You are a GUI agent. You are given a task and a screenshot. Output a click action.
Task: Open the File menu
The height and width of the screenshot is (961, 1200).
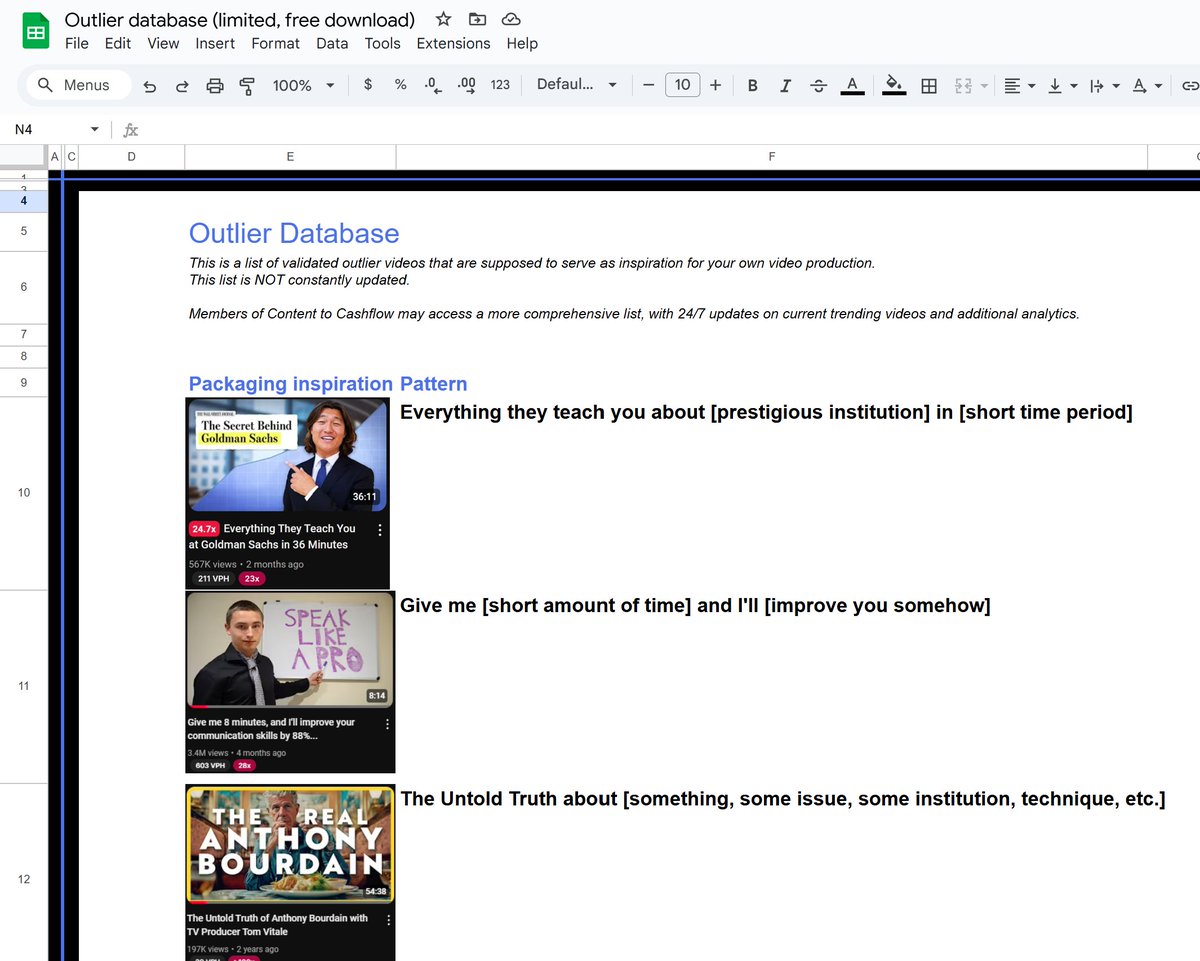pyautogui.click(x=77, y=43)
